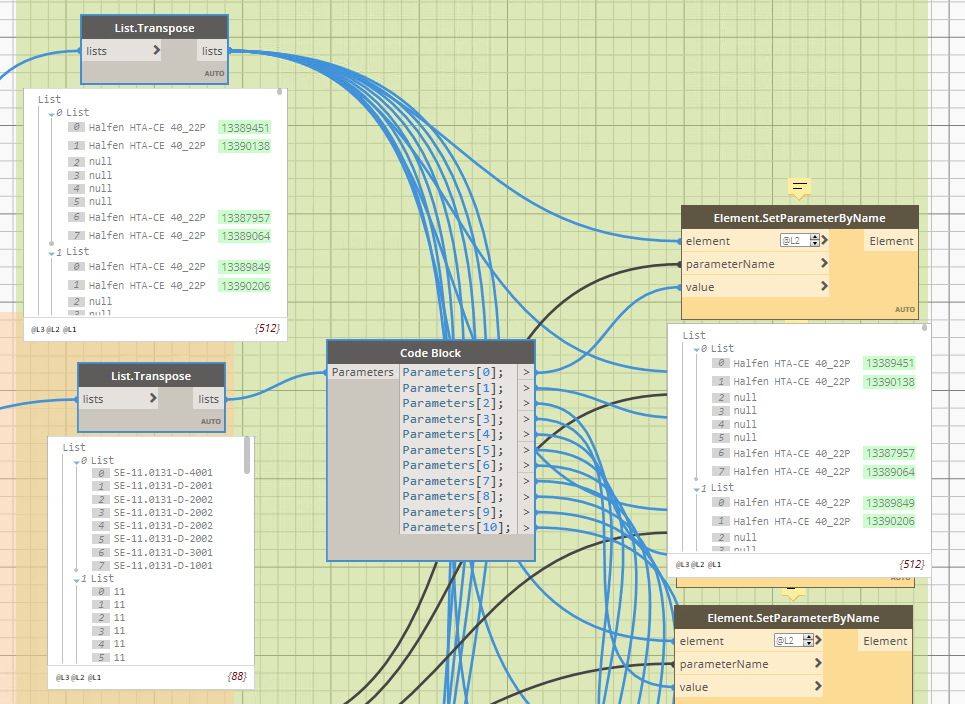Click the lists input chevron on lower List.Transpose

153,399
